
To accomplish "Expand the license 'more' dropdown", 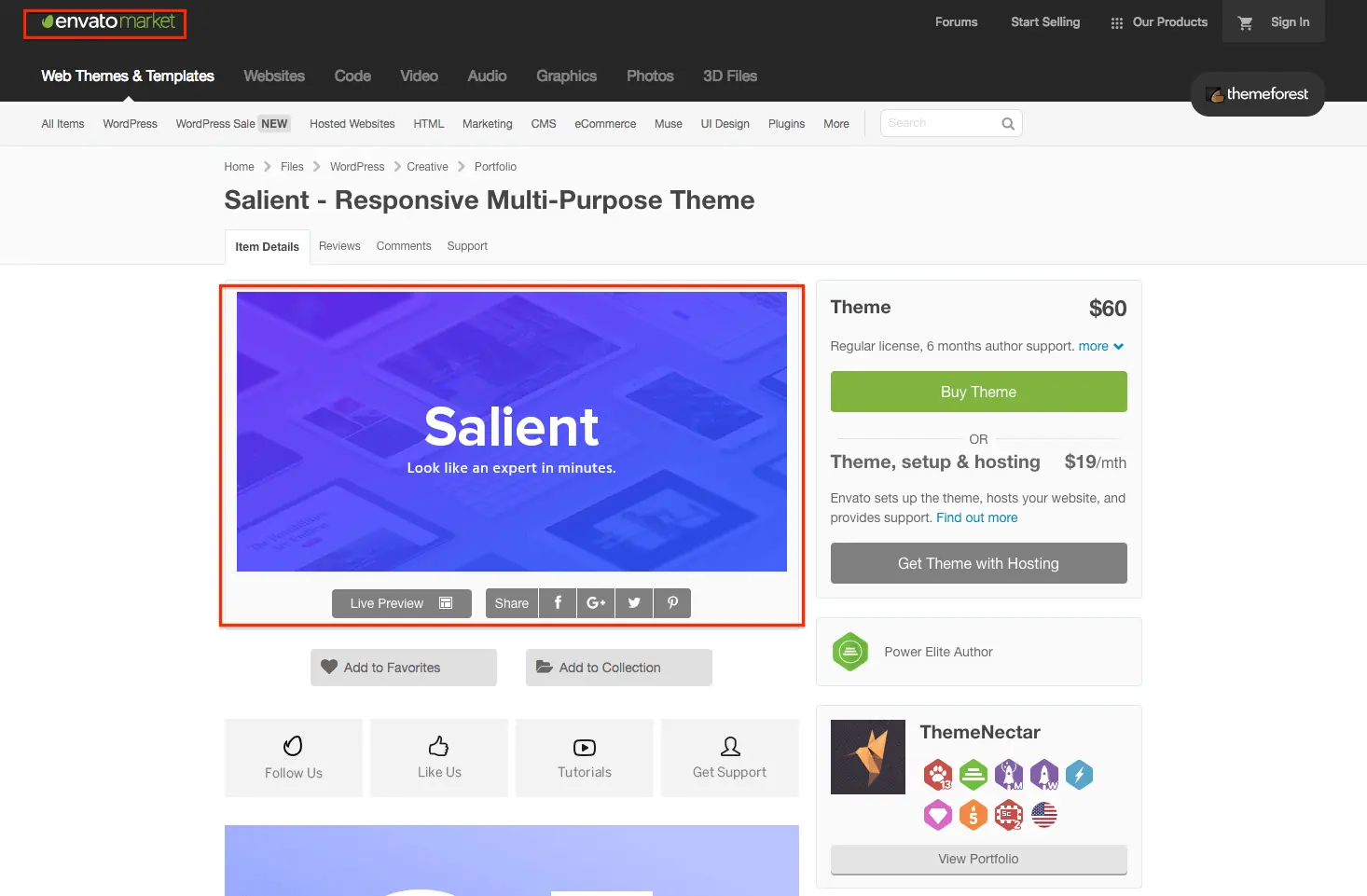I will point(1101,346).
